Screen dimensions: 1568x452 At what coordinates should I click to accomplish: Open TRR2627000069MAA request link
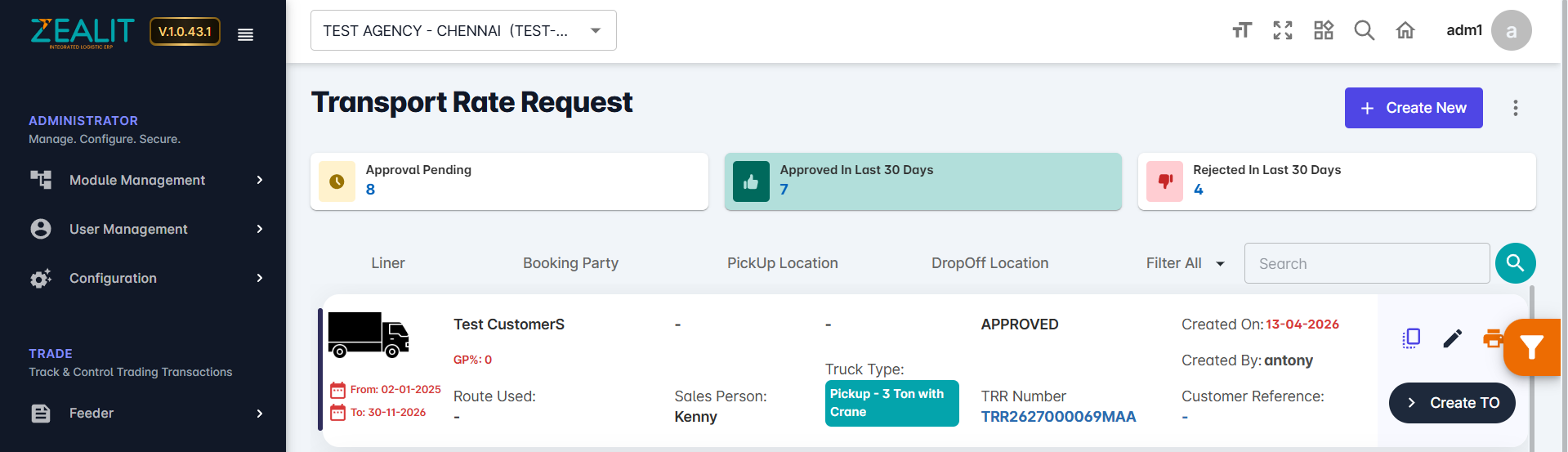pos(1058,417)
